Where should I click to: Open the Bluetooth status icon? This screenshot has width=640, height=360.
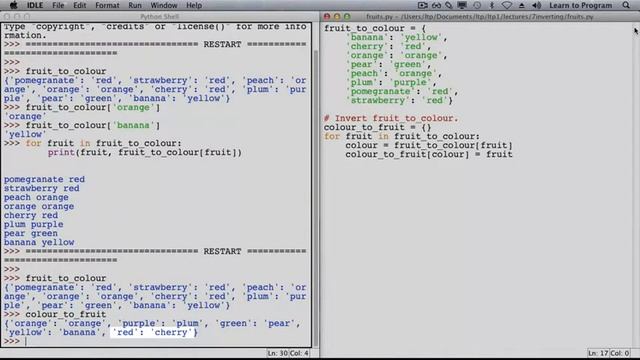pyautogui.click(x=492, y=5)
